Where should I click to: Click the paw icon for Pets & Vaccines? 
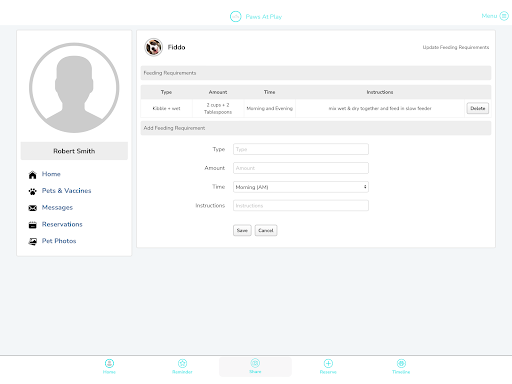pos(32,191)
